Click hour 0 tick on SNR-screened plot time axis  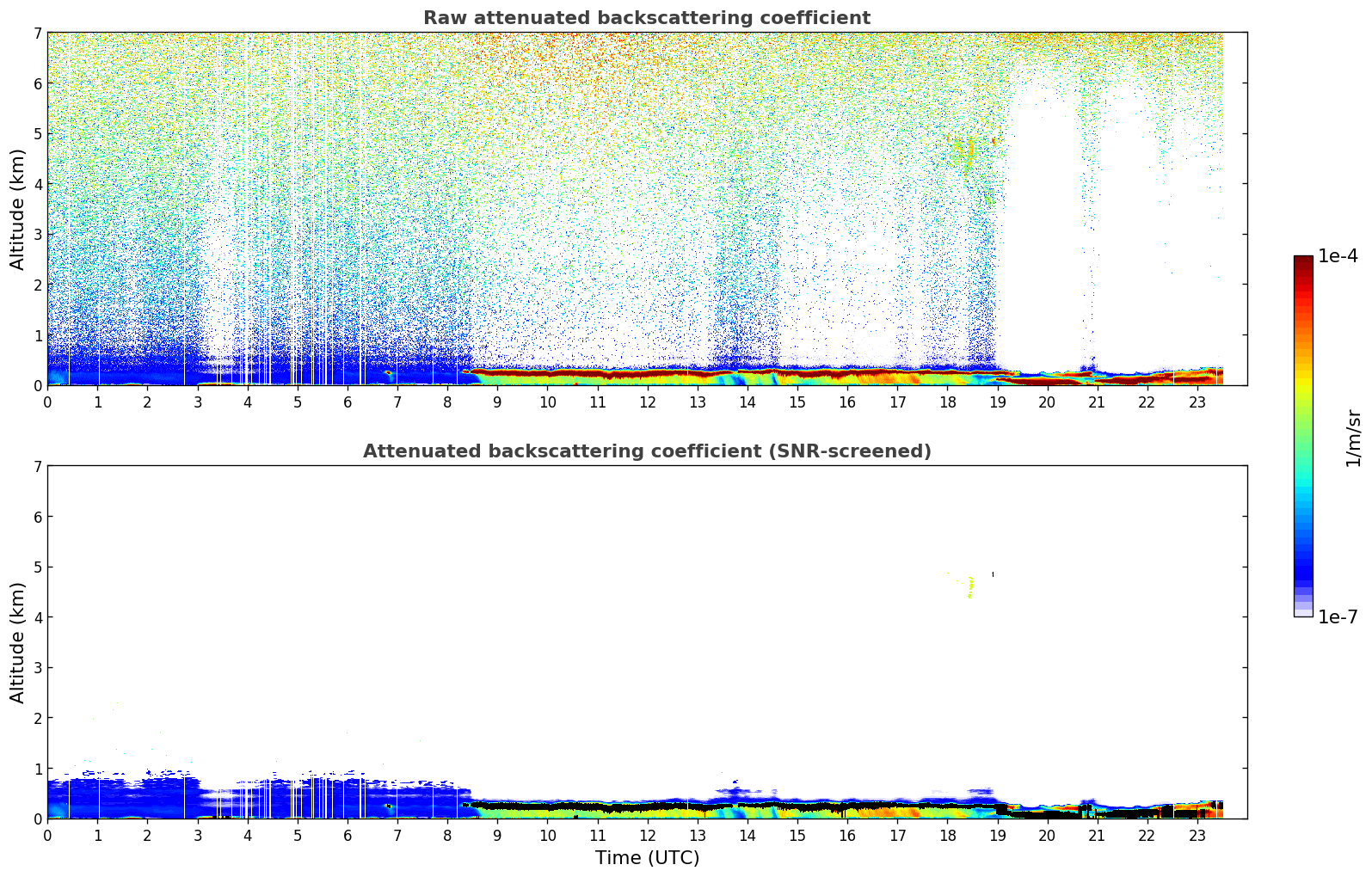[47, 836]
